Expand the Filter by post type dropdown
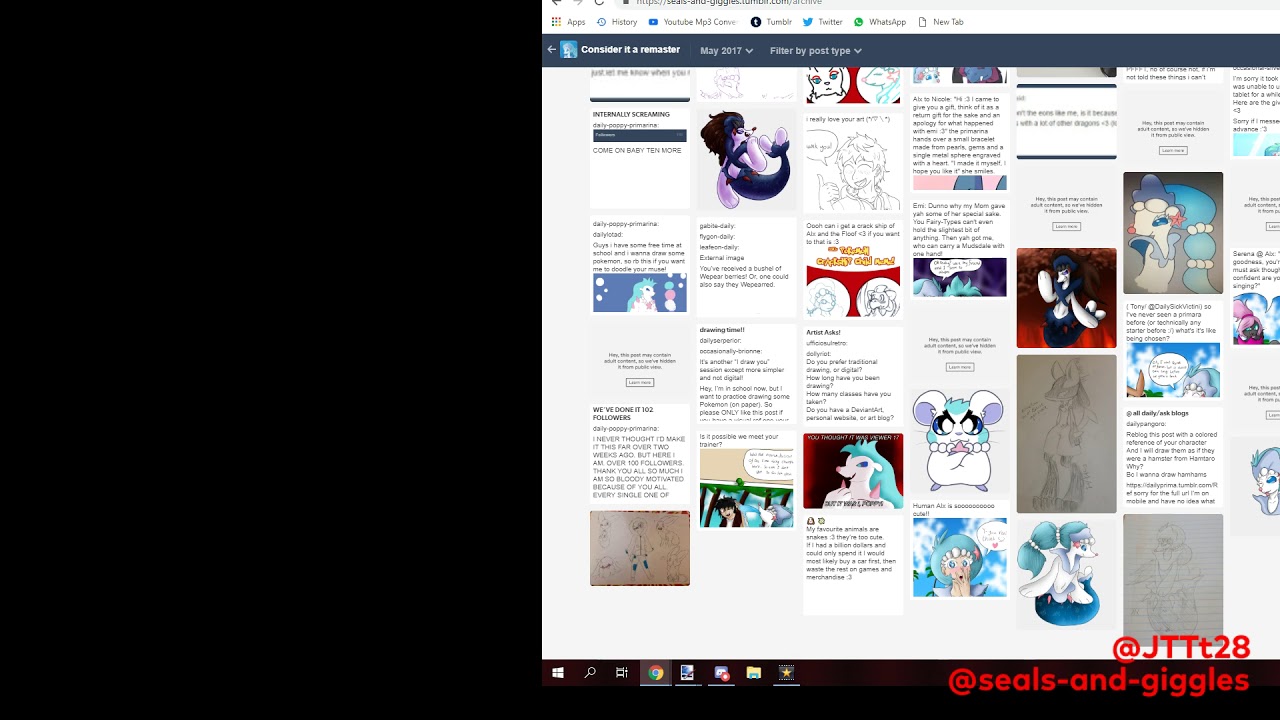Viewport: 1280px width, 720px height. 816,50
